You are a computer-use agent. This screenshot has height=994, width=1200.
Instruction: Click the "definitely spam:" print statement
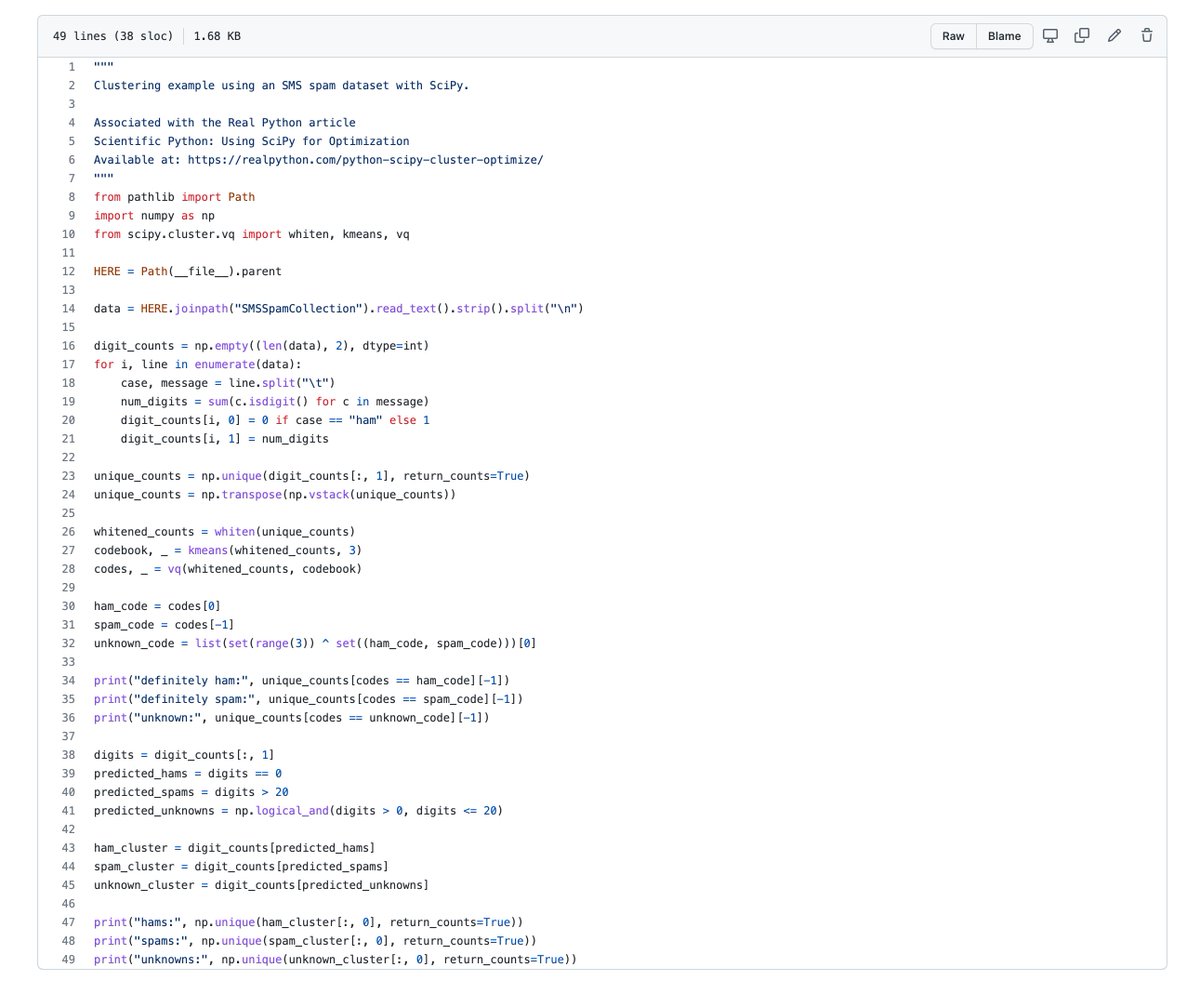click(x=308, y=699)
